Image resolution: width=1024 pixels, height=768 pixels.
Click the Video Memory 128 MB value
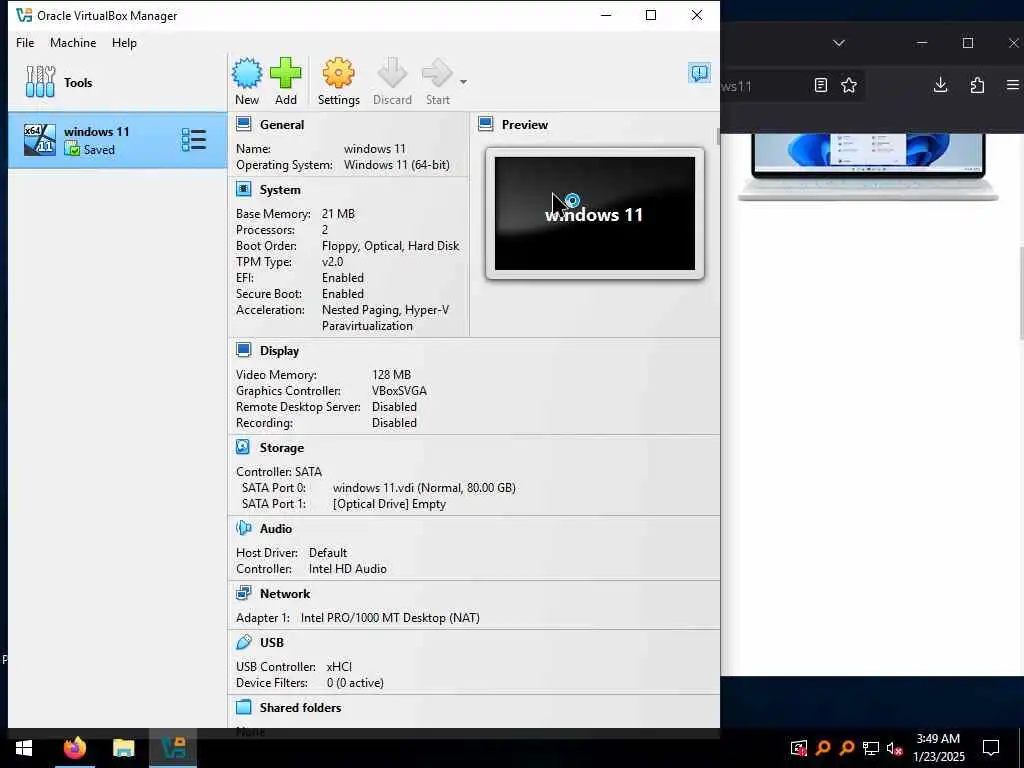[391, 375]
